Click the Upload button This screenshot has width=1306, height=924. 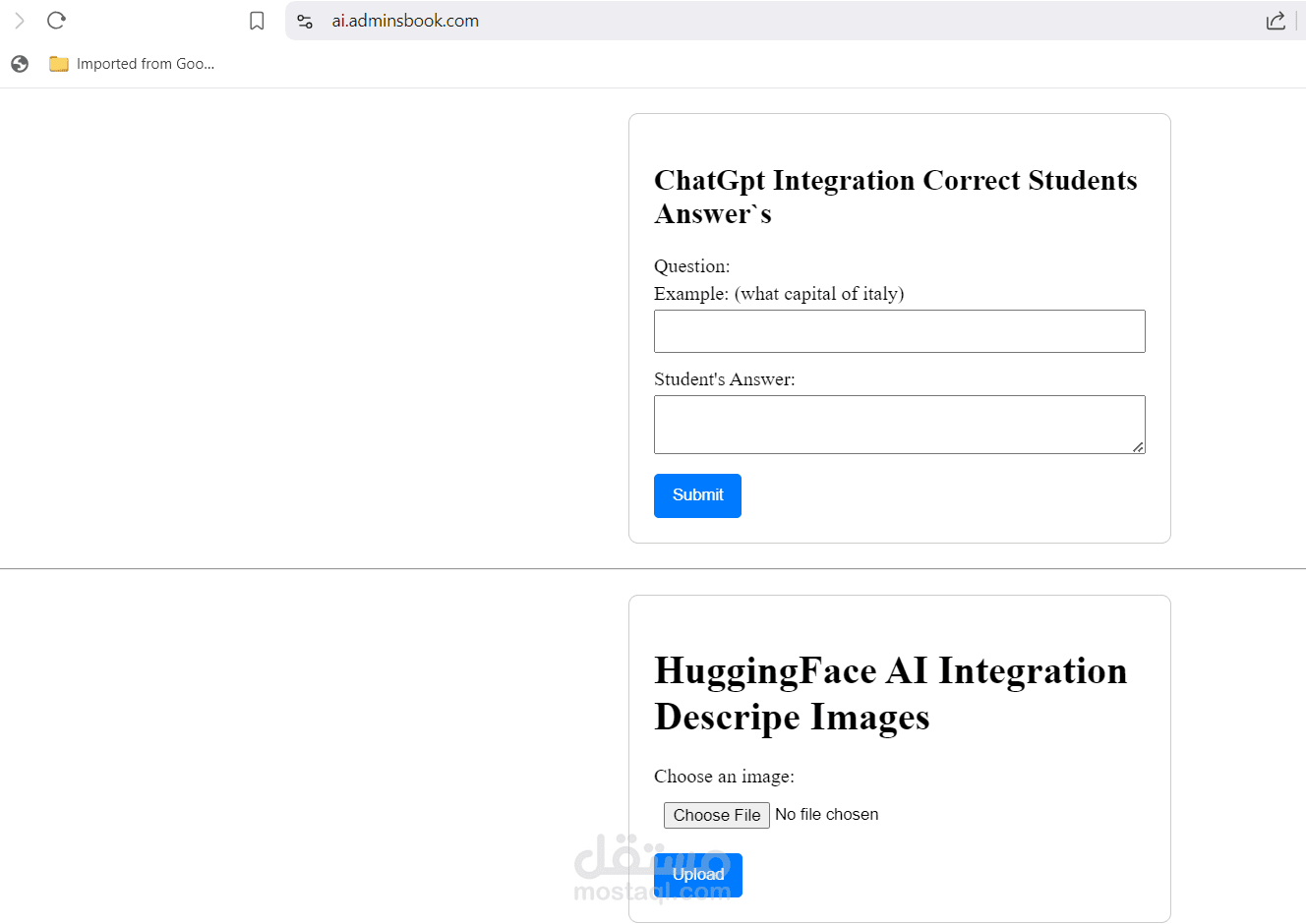698,875
